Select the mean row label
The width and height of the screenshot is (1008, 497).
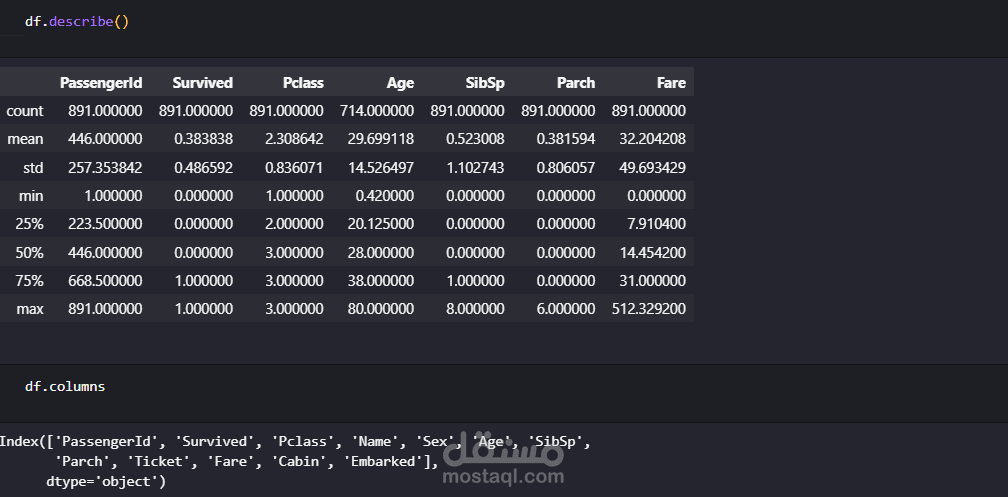coord(24,139)
